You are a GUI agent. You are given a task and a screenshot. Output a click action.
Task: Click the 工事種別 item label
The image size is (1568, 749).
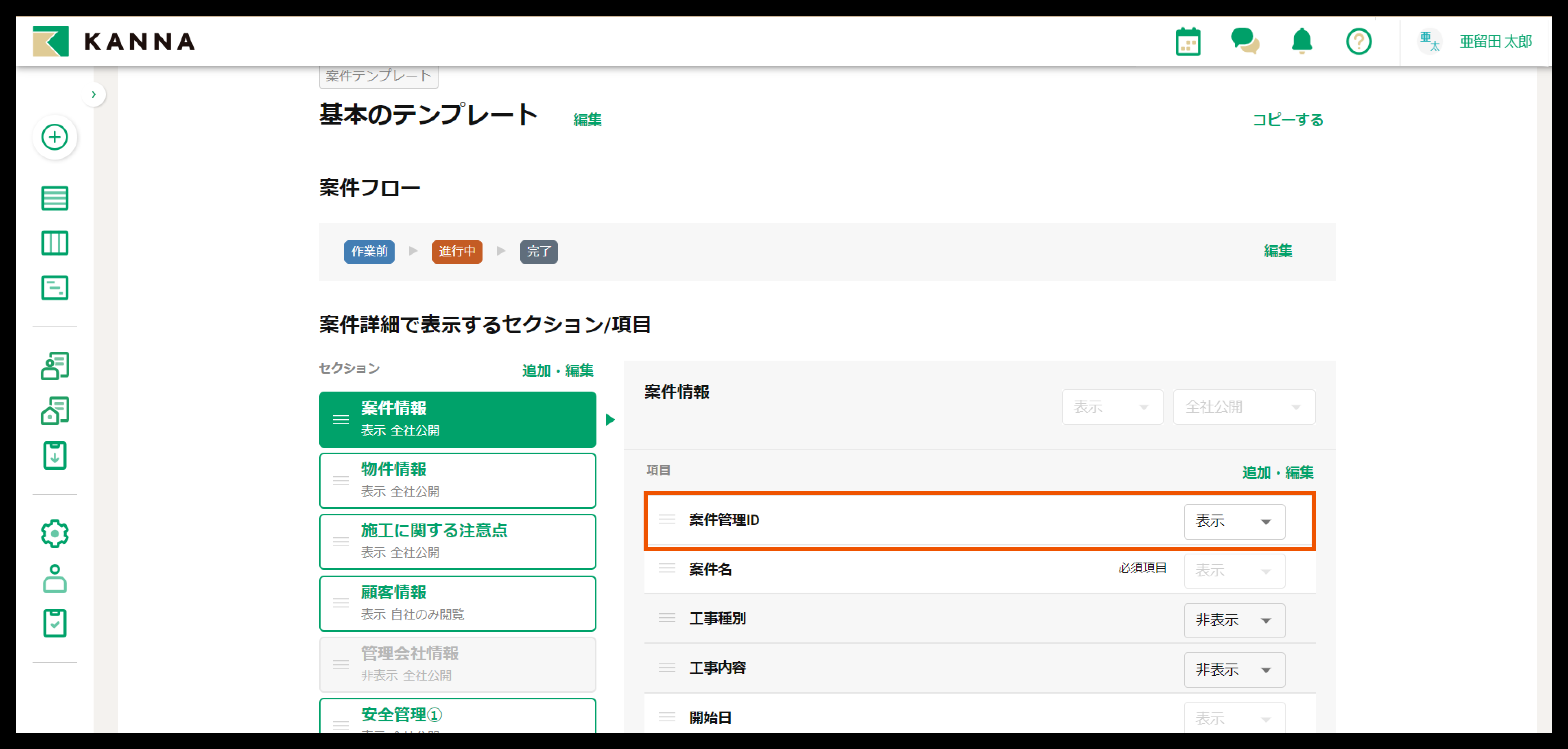[x=718, y=619]
